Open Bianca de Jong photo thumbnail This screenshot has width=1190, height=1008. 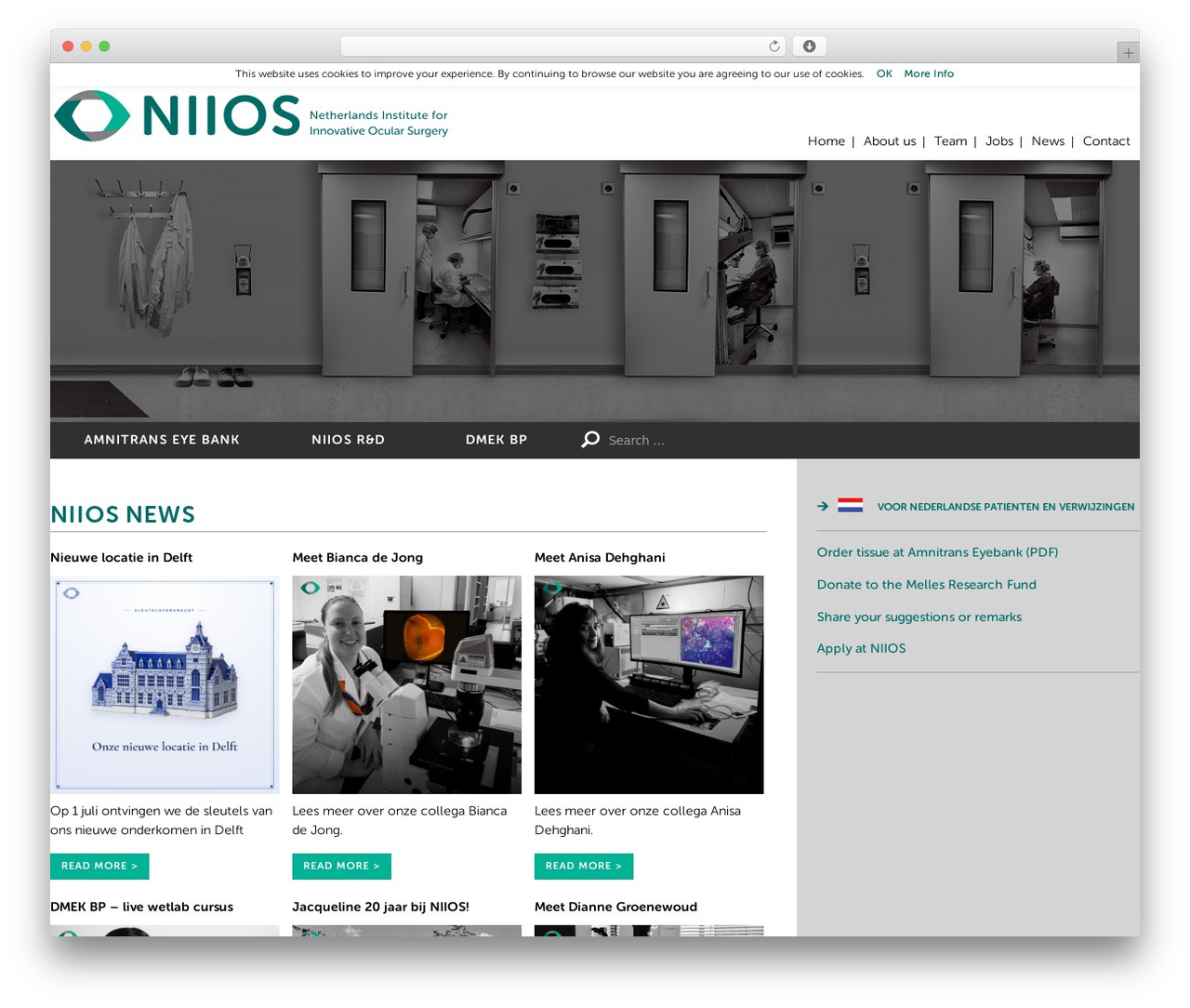pyautogui.click(x=406, y=684)
